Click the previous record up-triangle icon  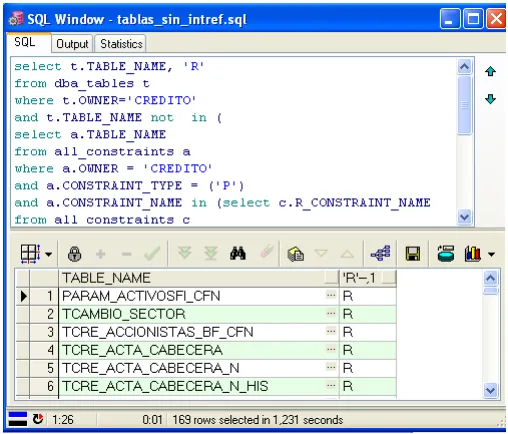[347, 255]
